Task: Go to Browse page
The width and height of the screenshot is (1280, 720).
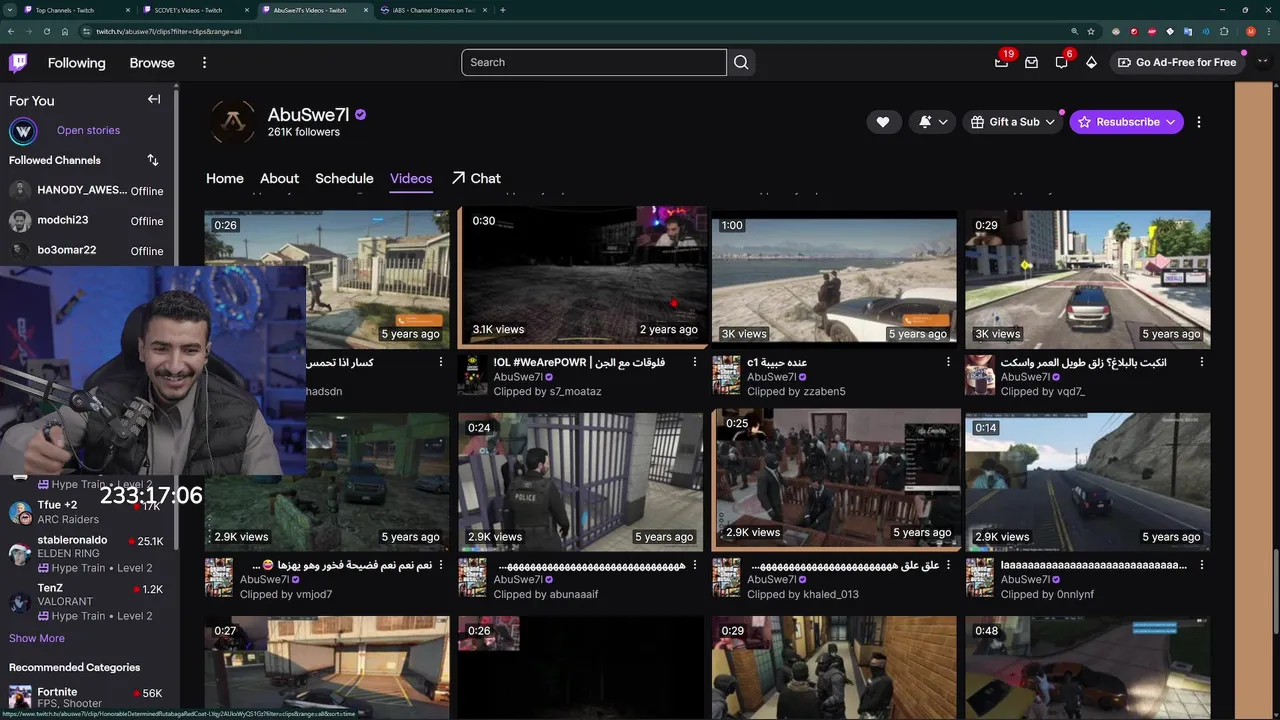Action: (152, 62)
